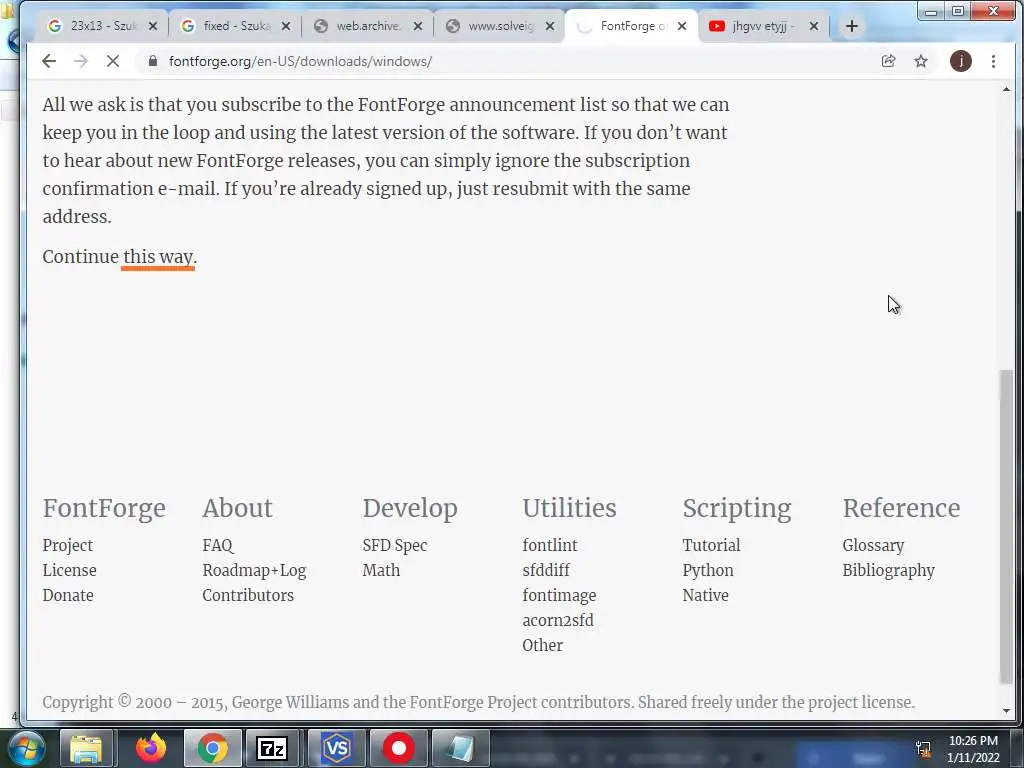This screenshot has height=768, width=1024.
Task: Open the fontlint utility link
Action: pos(550,545)
